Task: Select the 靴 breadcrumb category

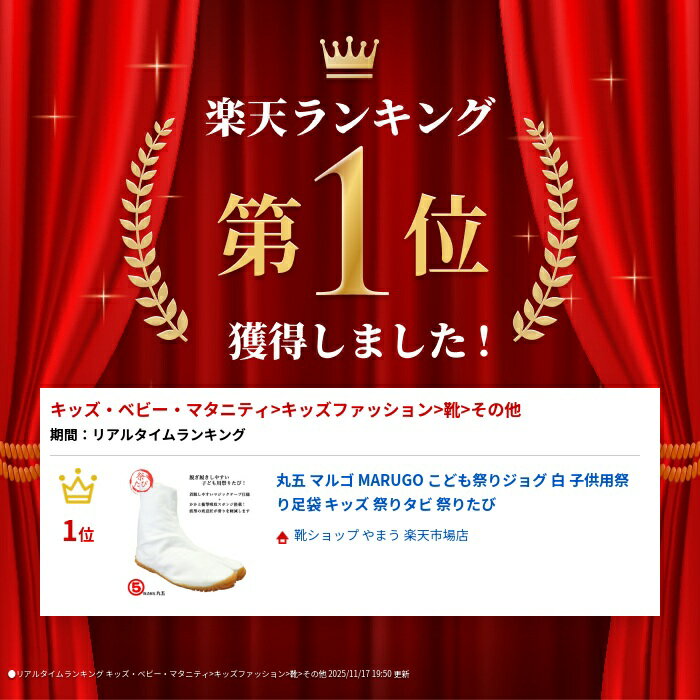Action: 452,410
